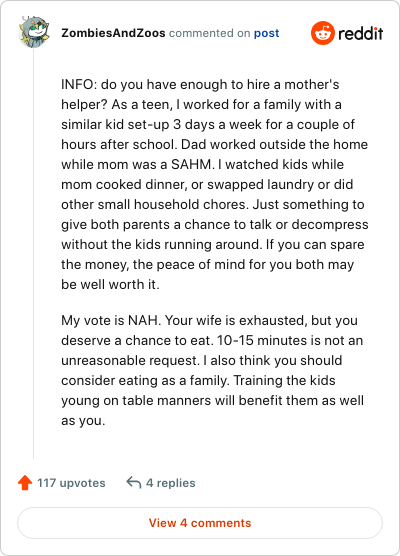This screenshot has width=400, height=556.
Task: Click the "commented on" text
Action: pos(210,33)
